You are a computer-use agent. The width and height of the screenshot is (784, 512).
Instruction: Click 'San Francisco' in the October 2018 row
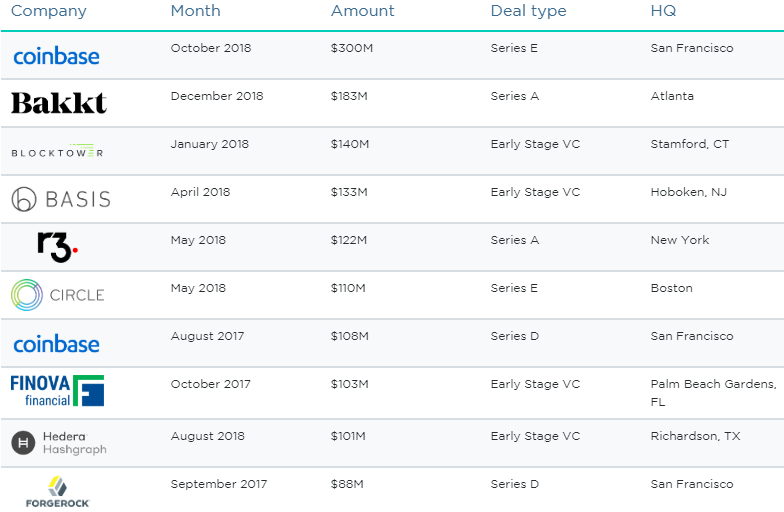[x=692, y=48]
